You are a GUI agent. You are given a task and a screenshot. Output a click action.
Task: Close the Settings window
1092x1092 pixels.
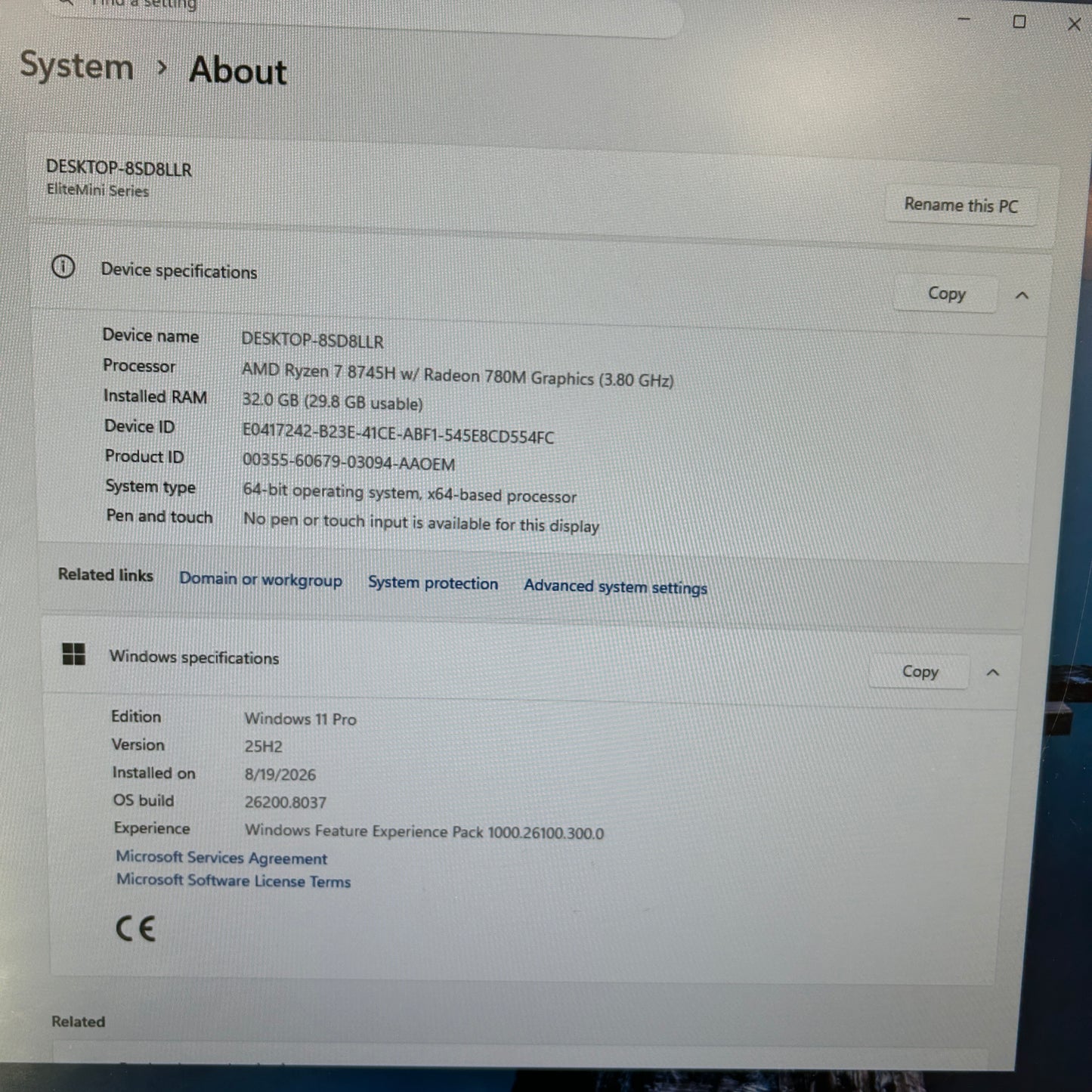tap(1074, 24)
